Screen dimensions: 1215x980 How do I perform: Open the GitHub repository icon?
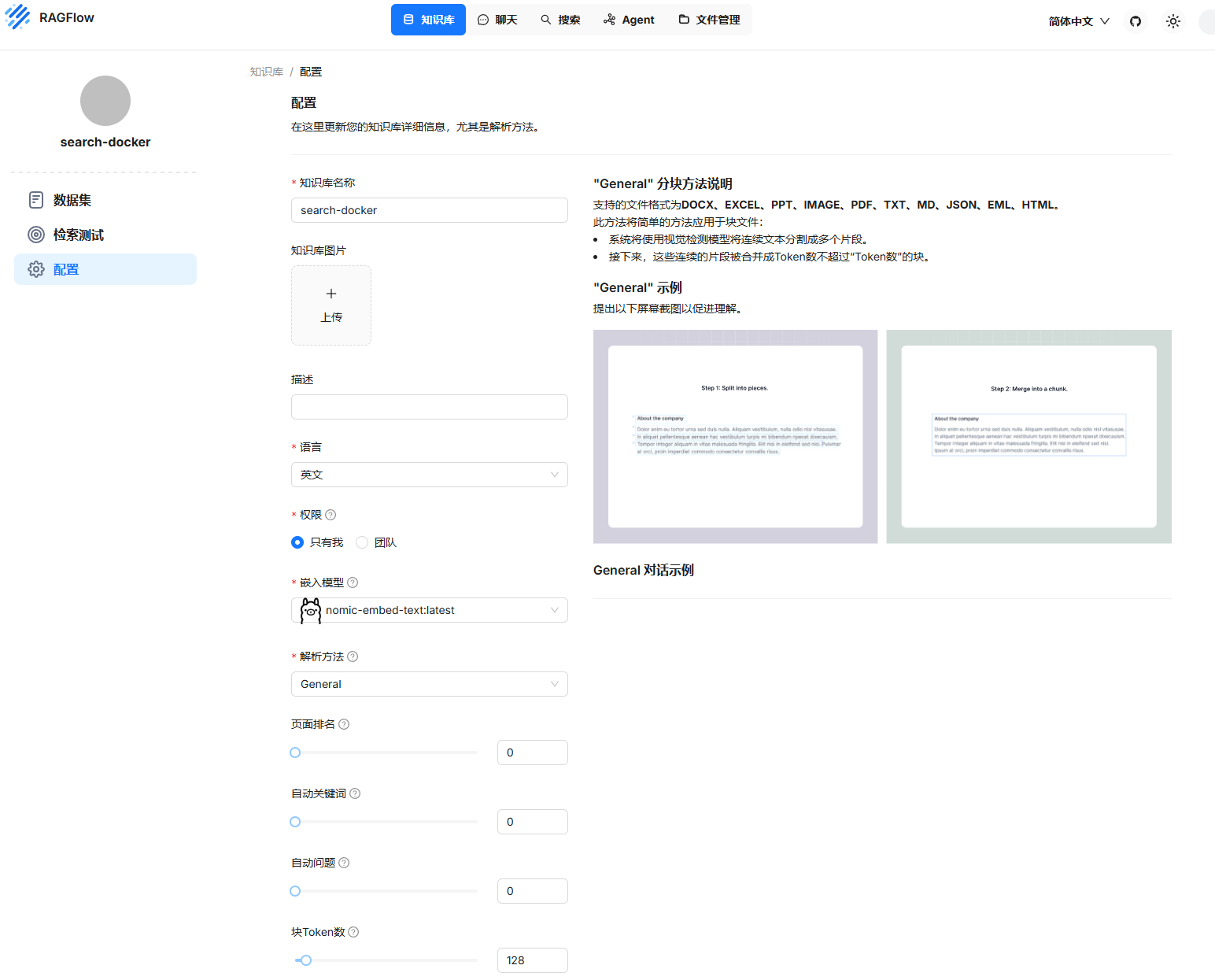[x=1135, y=21]
